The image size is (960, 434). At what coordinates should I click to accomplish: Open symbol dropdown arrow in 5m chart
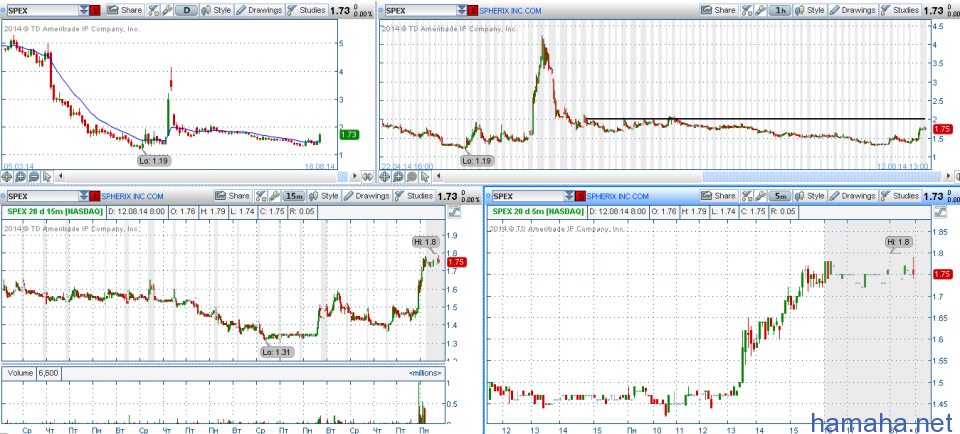570,196
